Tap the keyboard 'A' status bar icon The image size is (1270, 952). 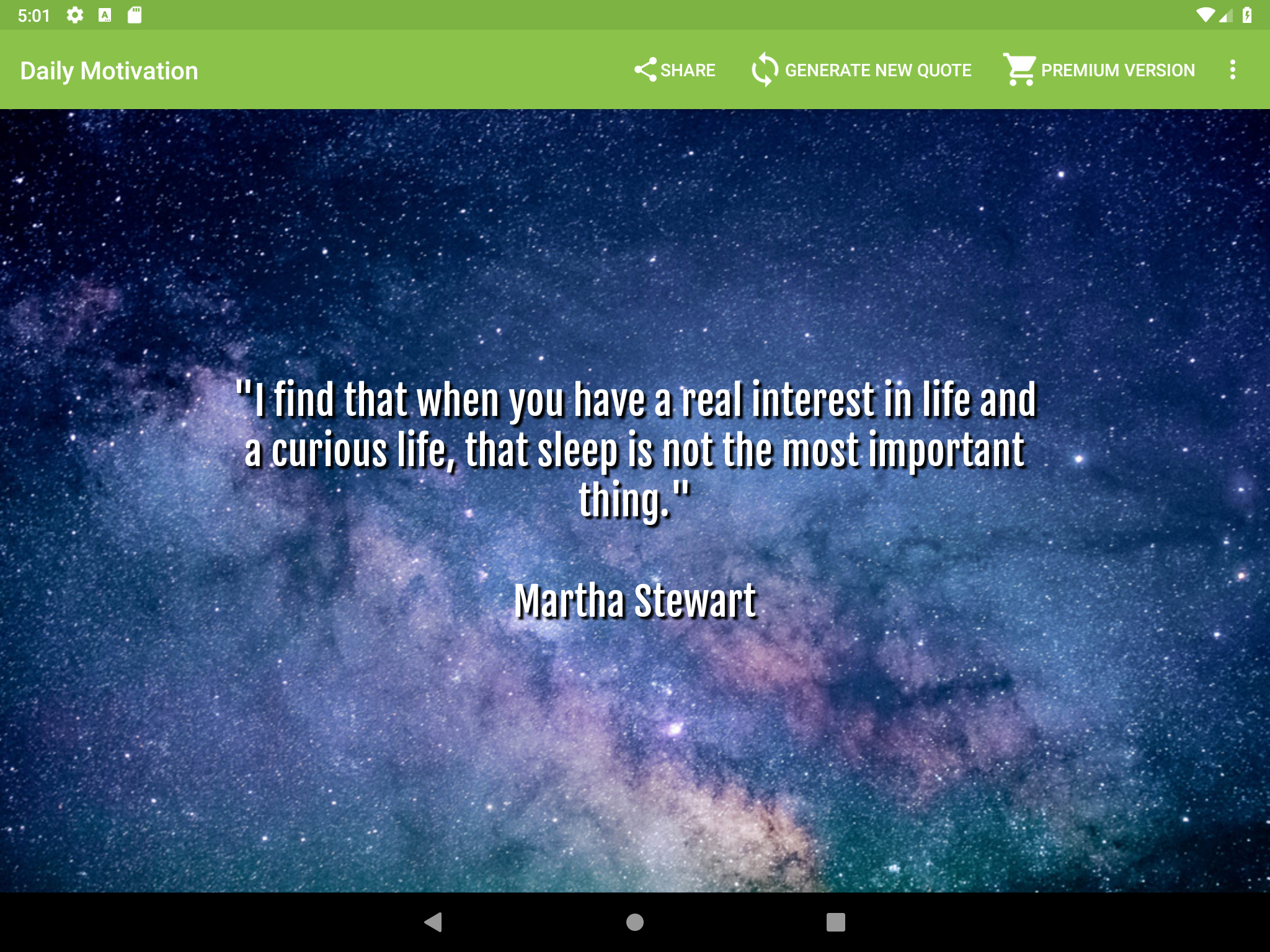click(105, 15)
